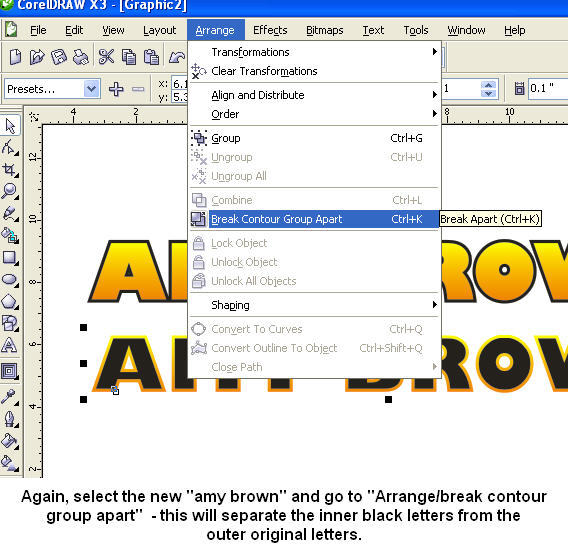Viewport: 568px width, 554px height.
Task: Click the Unlock All Objects entry
Action: point(314,281)
